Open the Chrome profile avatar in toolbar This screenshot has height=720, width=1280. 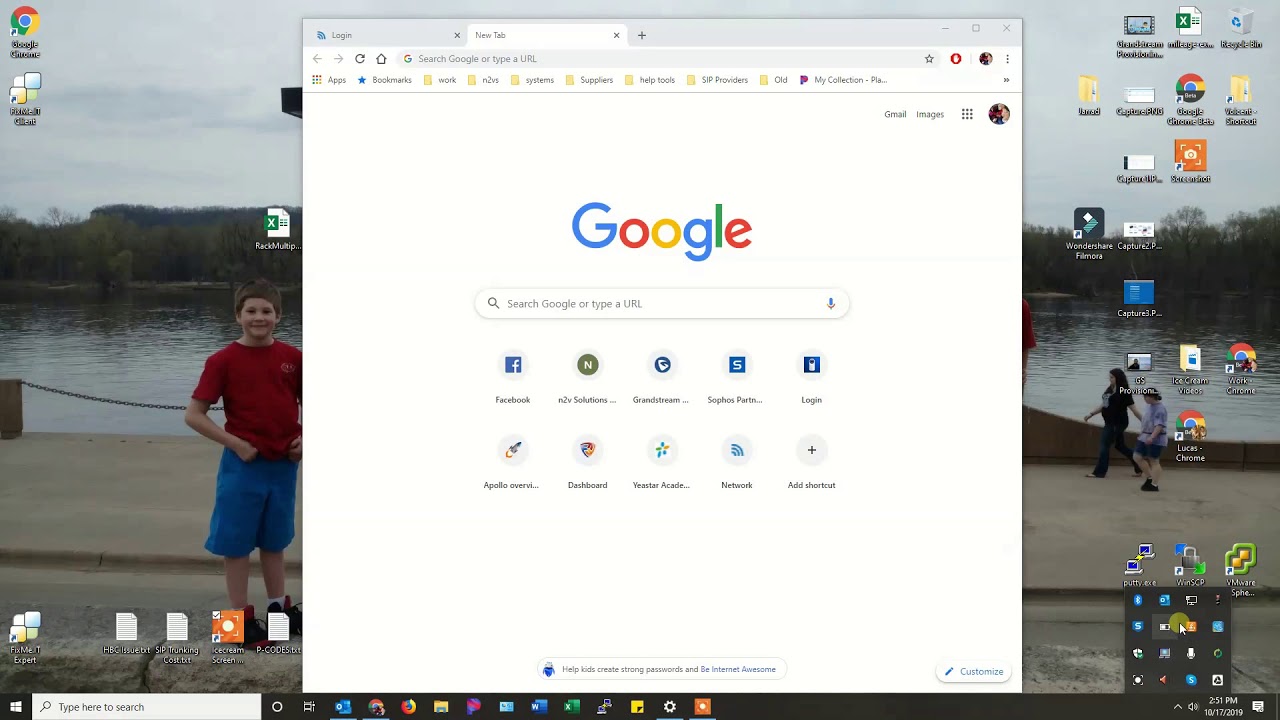click(985, 59)
